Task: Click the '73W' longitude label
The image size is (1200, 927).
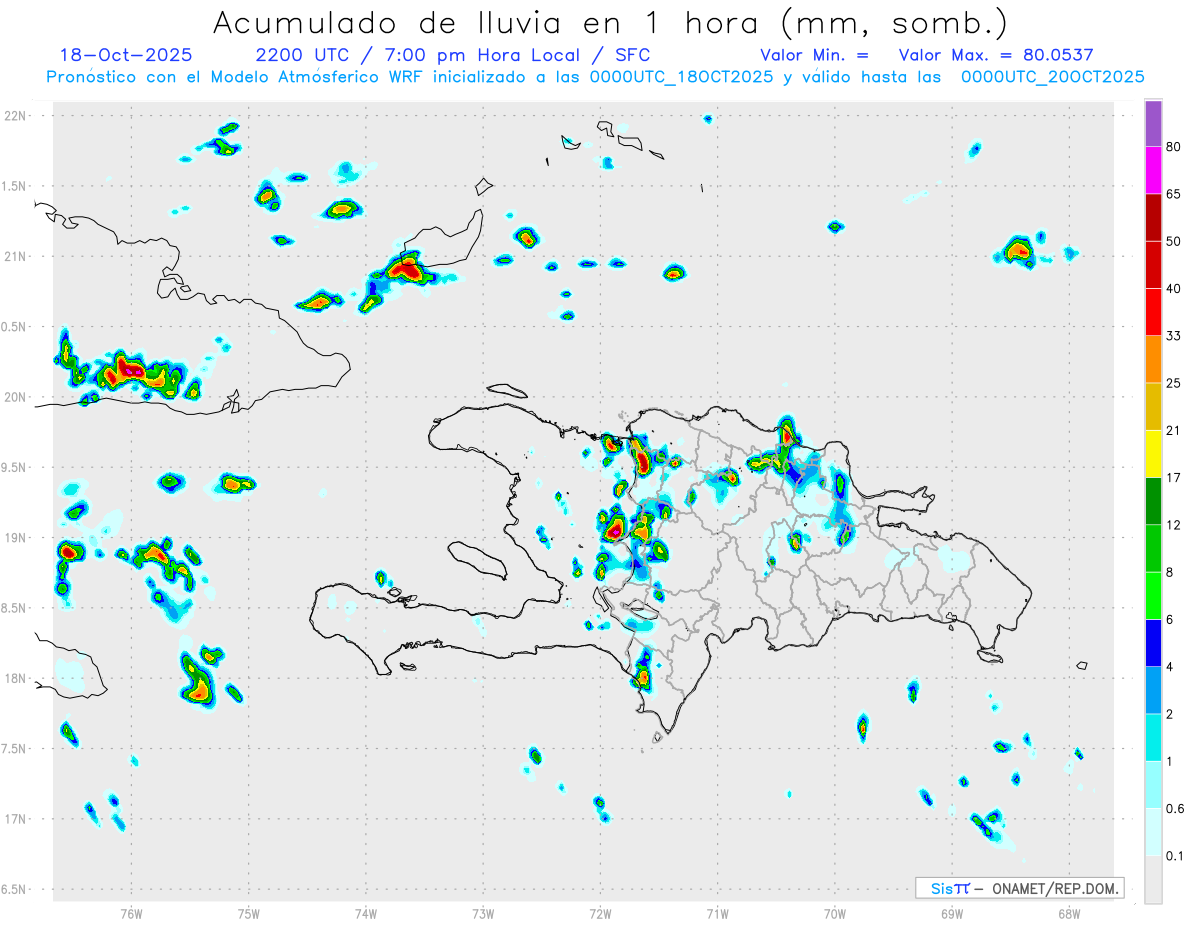Action: point(483,913)
